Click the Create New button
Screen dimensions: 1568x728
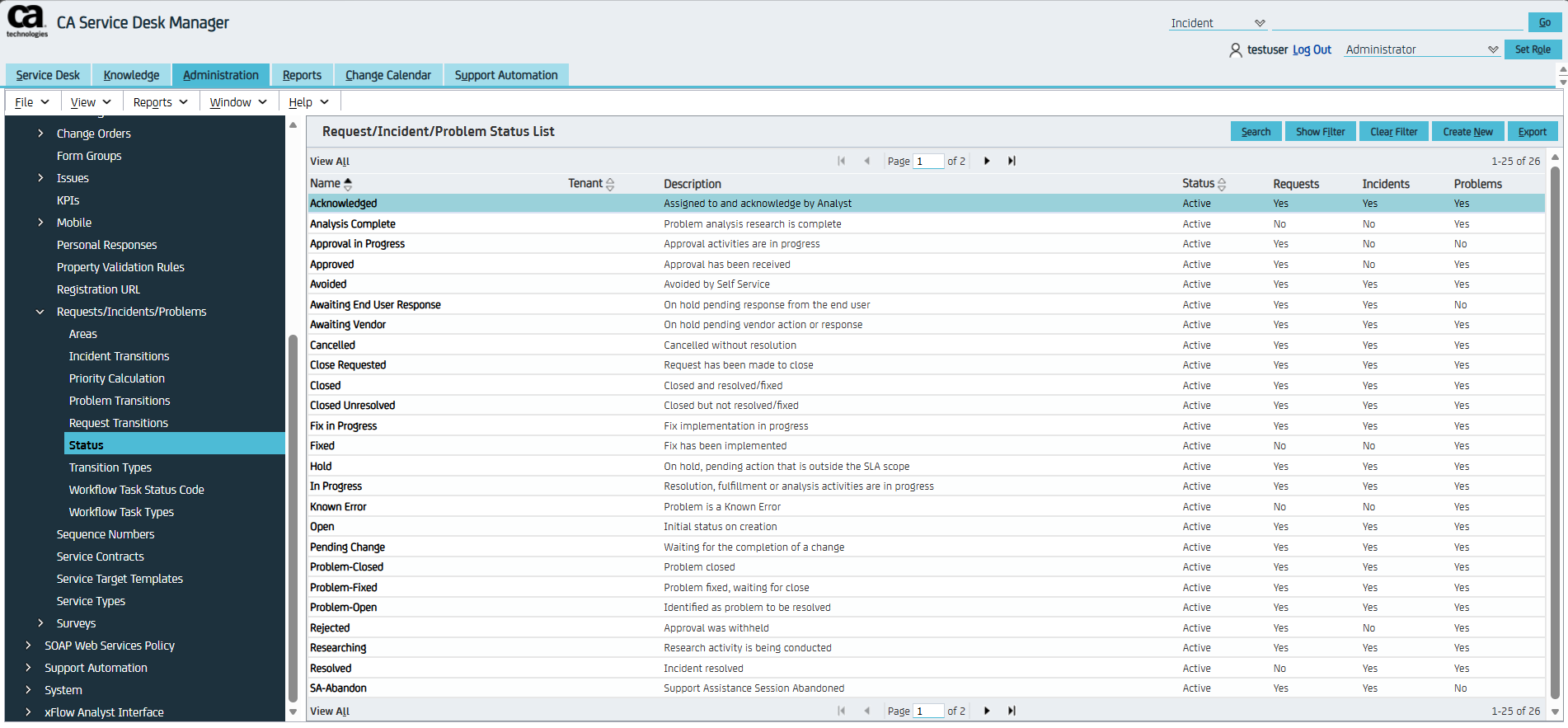click(x=1467, y=132)
